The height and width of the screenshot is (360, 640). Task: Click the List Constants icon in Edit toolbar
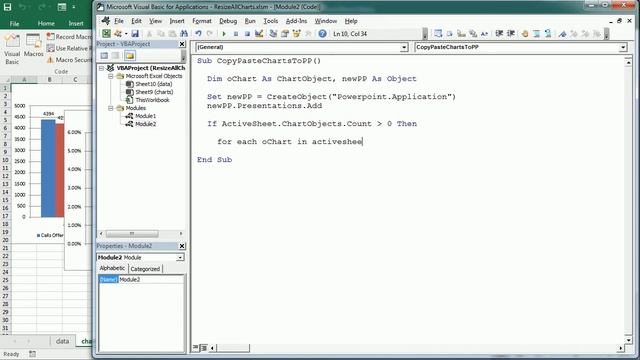(450, 34)
